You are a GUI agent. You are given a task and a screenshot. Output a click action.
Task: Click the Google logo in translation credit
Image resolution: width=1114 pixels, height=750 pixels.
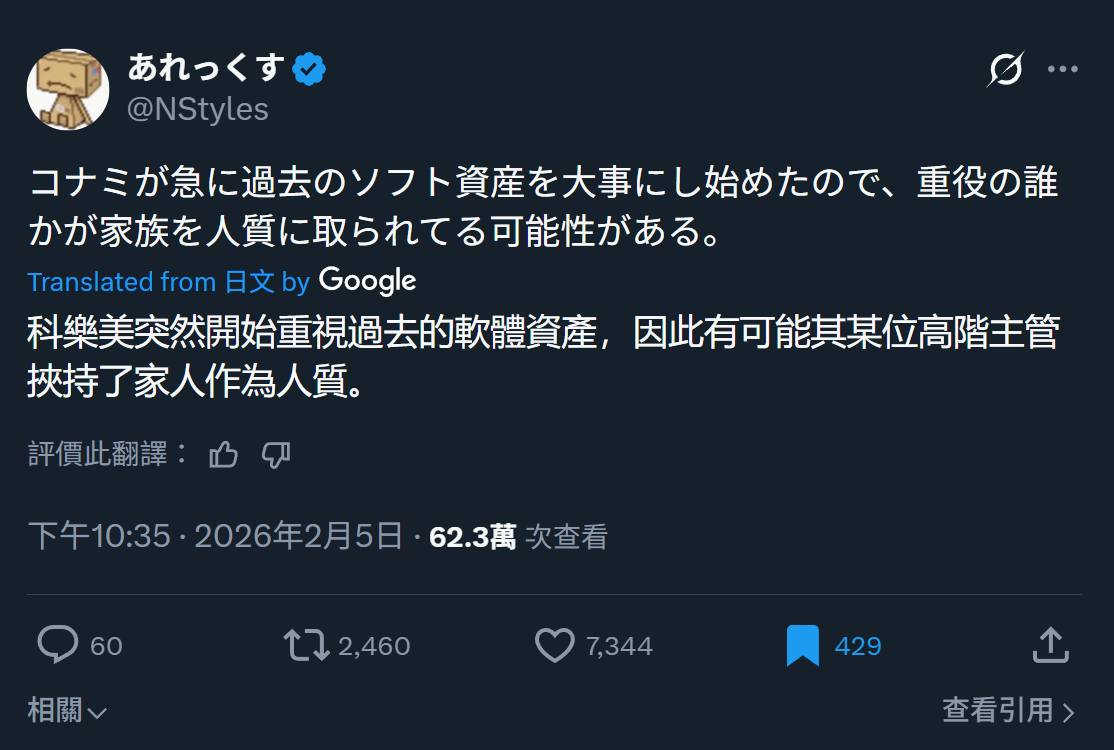[x=367, y=281]
